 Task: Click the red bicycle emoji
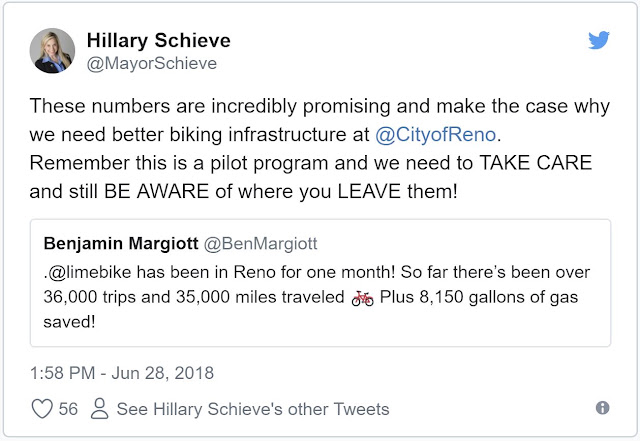[362, 298]
